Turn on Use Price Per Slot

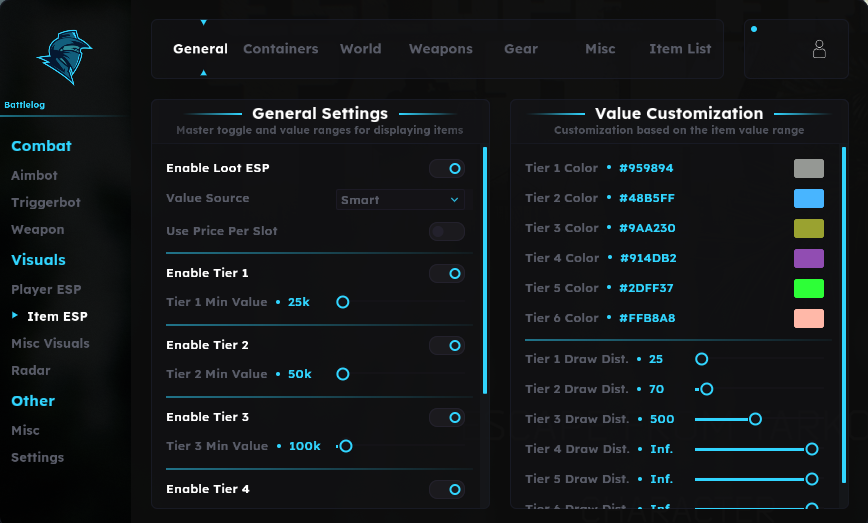(x=447, y=231)
